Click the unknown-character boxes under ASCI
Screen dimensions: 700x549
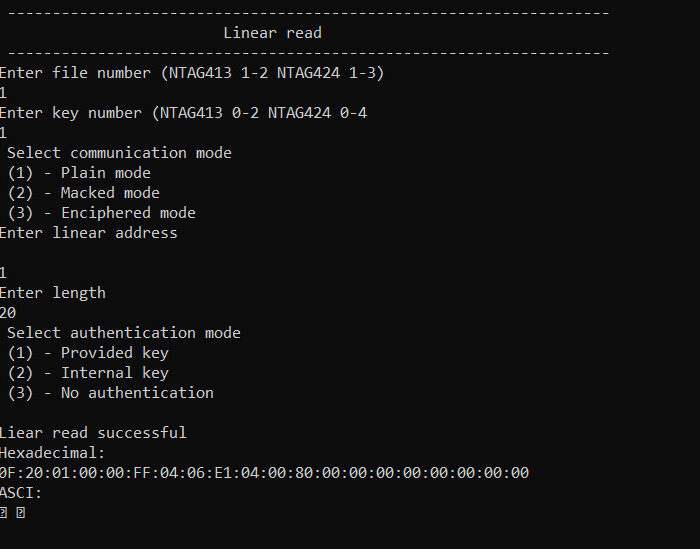pyautogui.click(x=12, y=513)
